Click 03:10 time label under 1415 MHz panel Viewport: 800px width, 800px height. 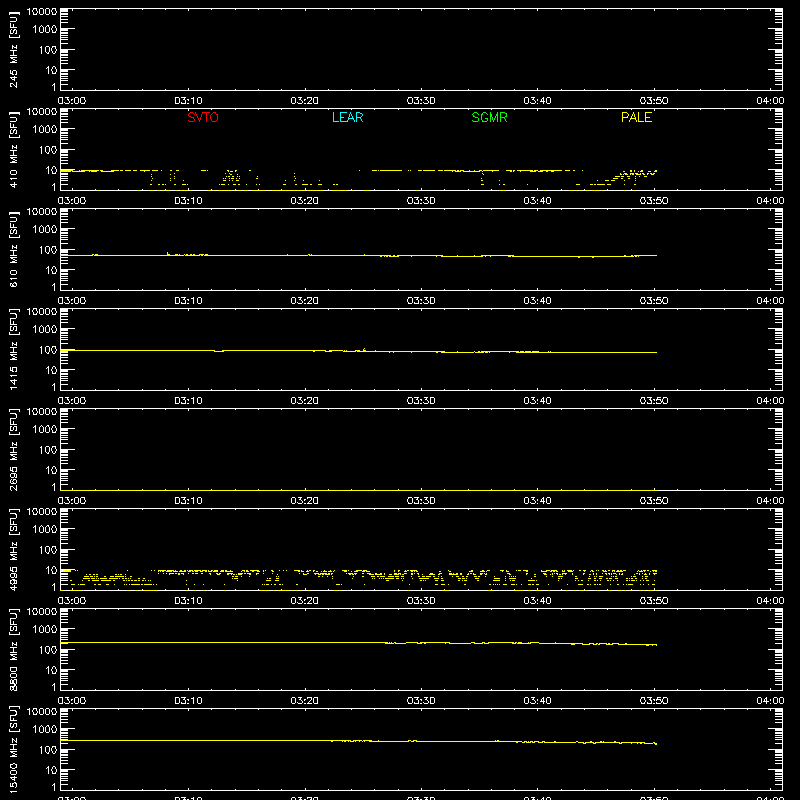tap(188, 401)
